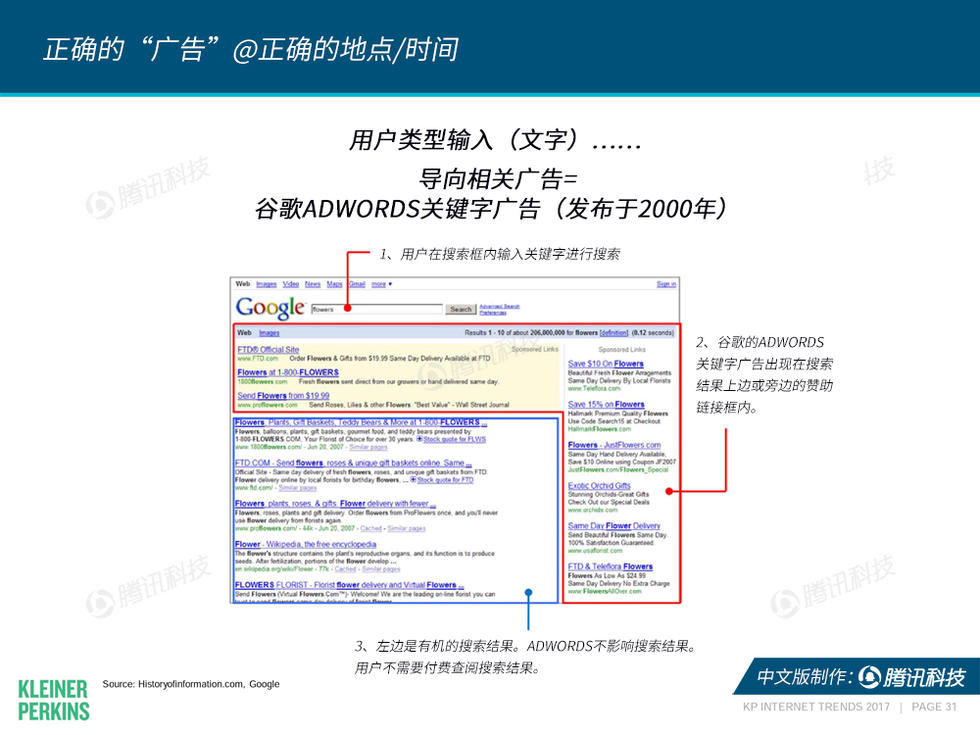Open the 'more' dropdown in Google's top bar

381,284
